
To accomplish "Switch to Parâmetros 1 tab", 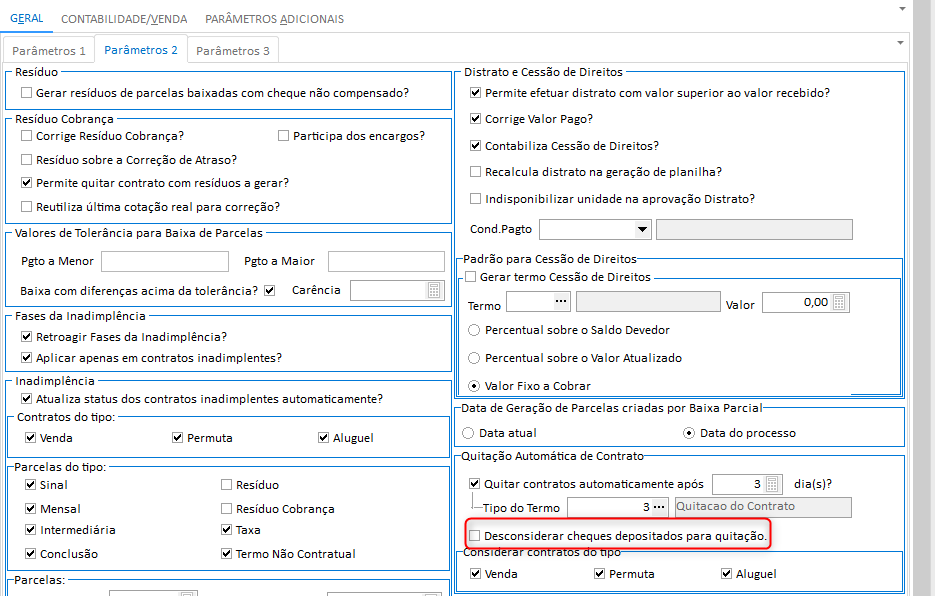I will point(49,50).
